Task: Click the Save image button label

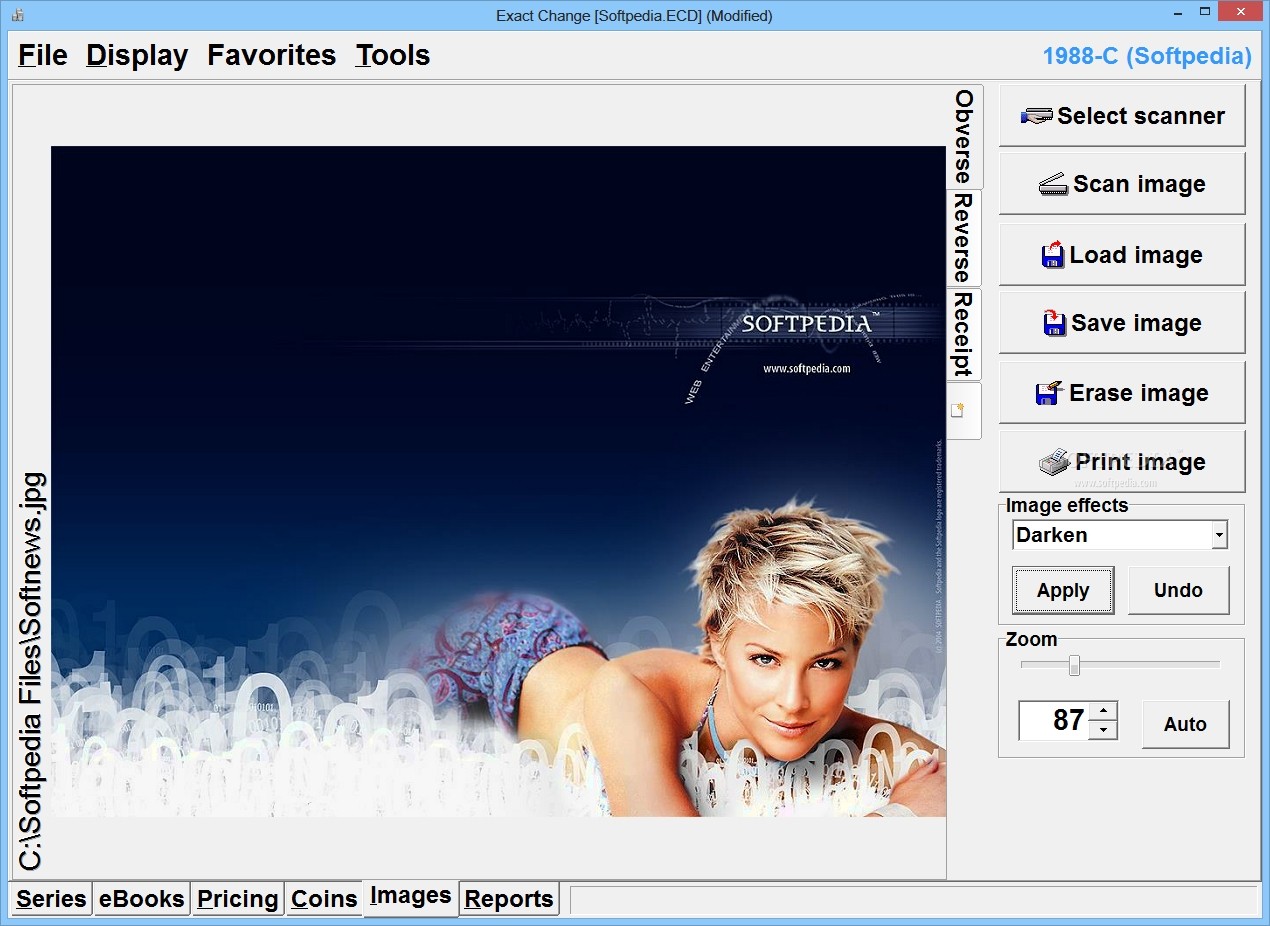Action: pyautogui.click(x=1136, y=323)
